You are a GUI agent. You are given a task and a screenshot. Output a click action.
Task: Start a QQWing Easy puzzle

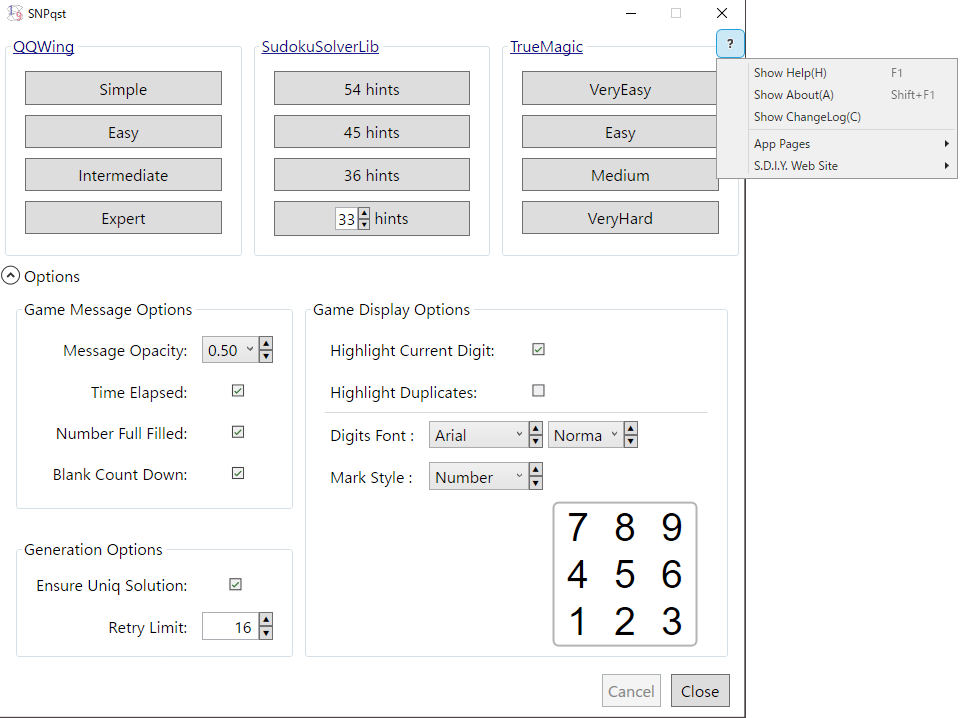coord(123,132)
